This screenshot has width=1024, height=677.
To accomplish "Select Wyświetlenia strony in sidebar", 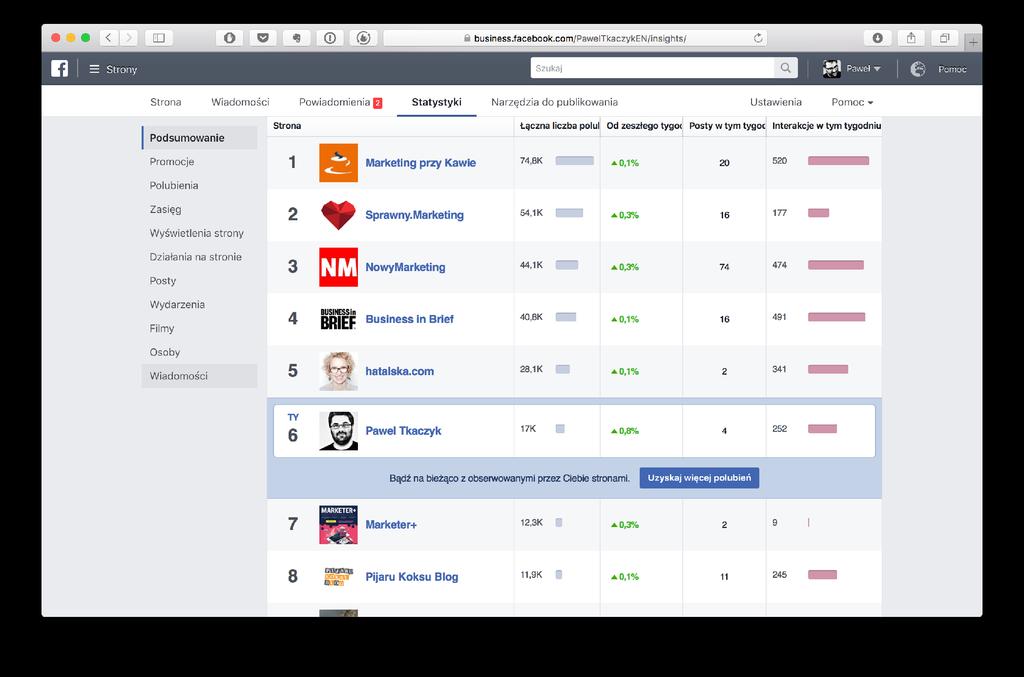I will 200,233.
